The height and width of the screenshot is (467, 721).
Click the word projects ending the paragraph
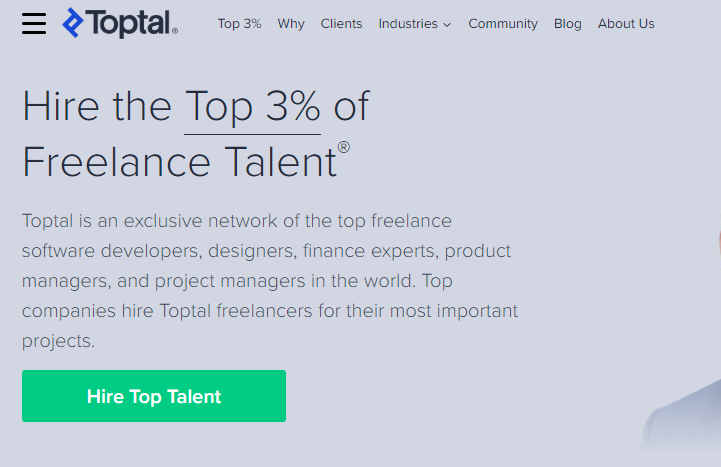pos(58,340)
